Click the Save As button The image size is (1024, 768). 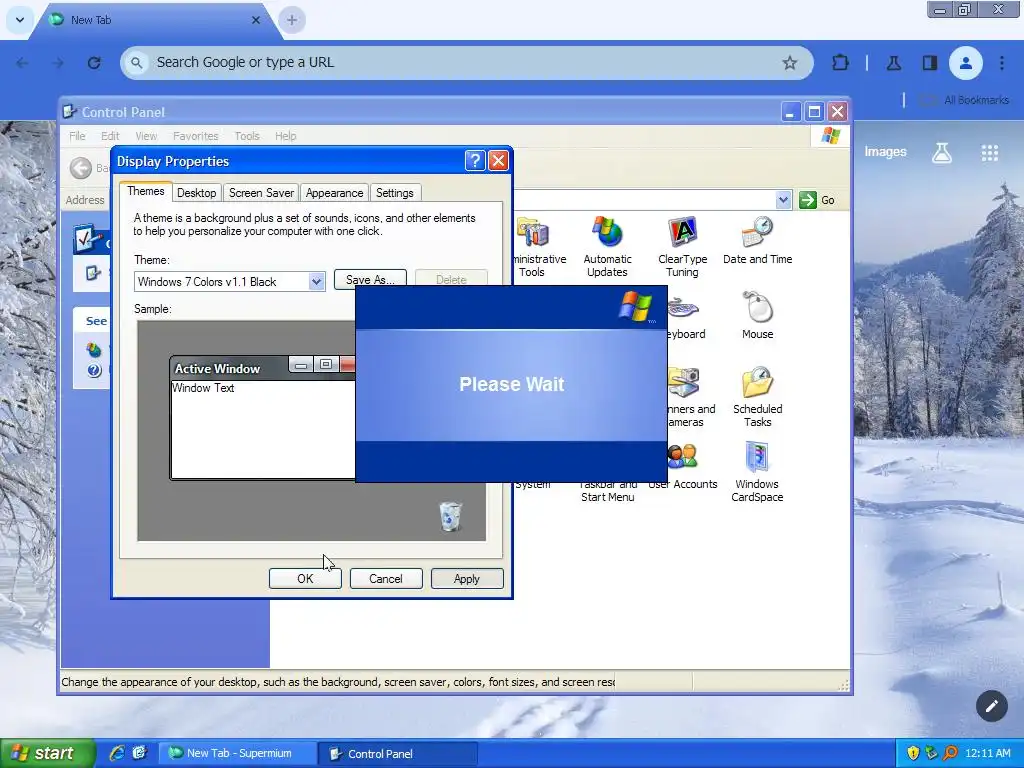pos(370,279)
